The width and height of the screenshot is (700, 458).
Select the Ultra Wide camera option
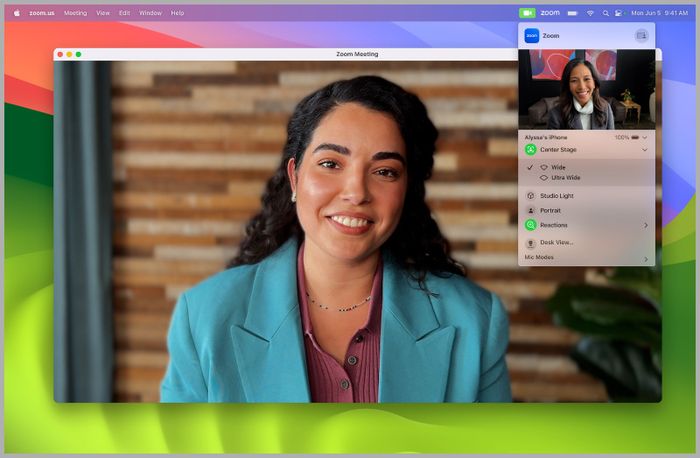565,178
